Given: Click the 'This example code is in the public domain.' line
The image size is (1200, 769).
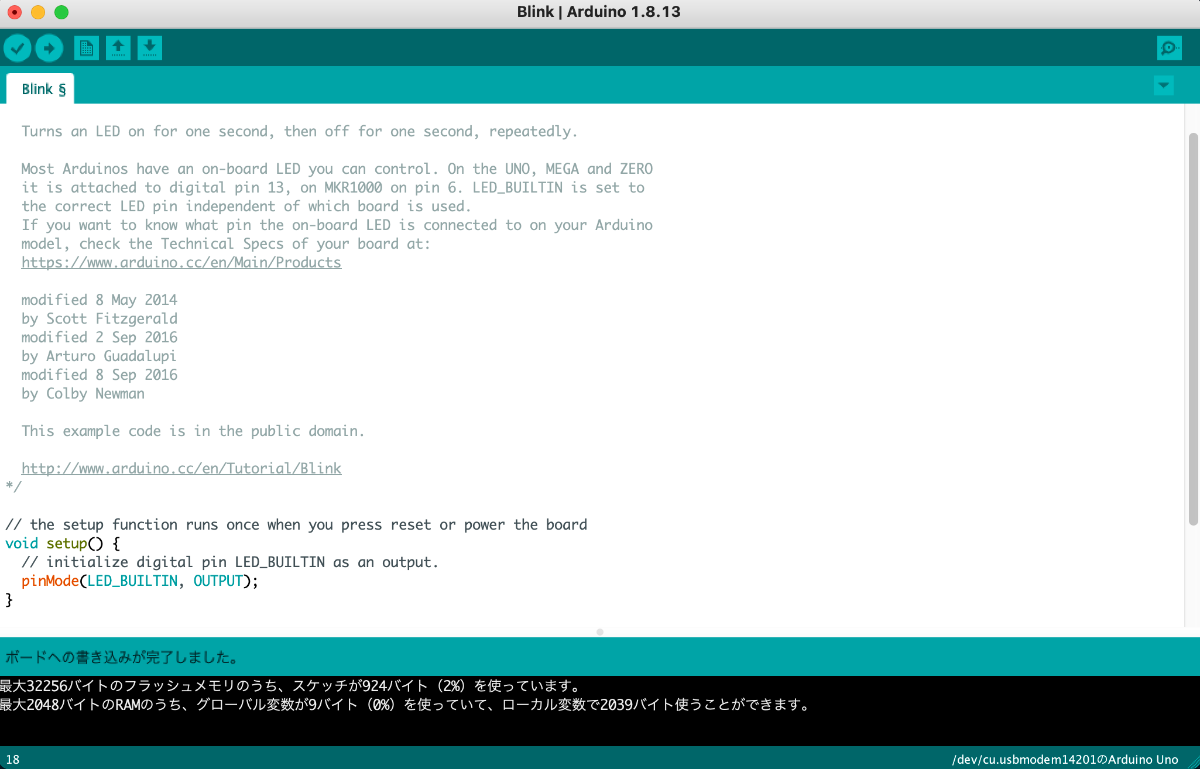Looking at the screenshot, I should 193,431.
